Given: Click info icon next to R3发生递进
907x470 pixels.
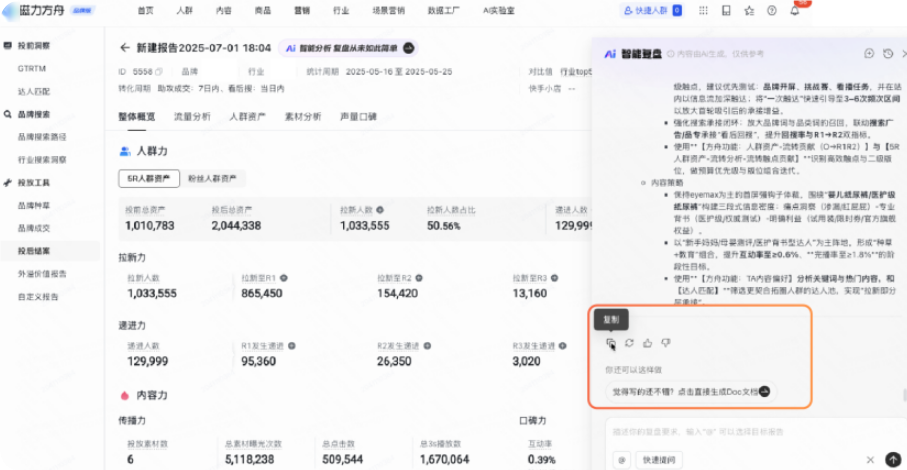Looking at the screenshot, I should coord(562,346).
